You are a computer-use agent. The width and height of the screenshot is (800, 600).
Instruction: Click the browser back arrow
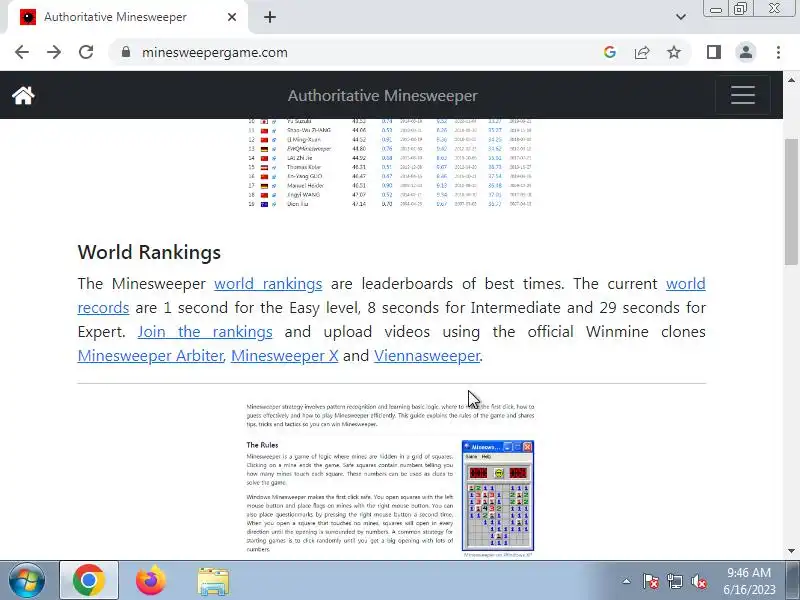click(x=22, y=52)
